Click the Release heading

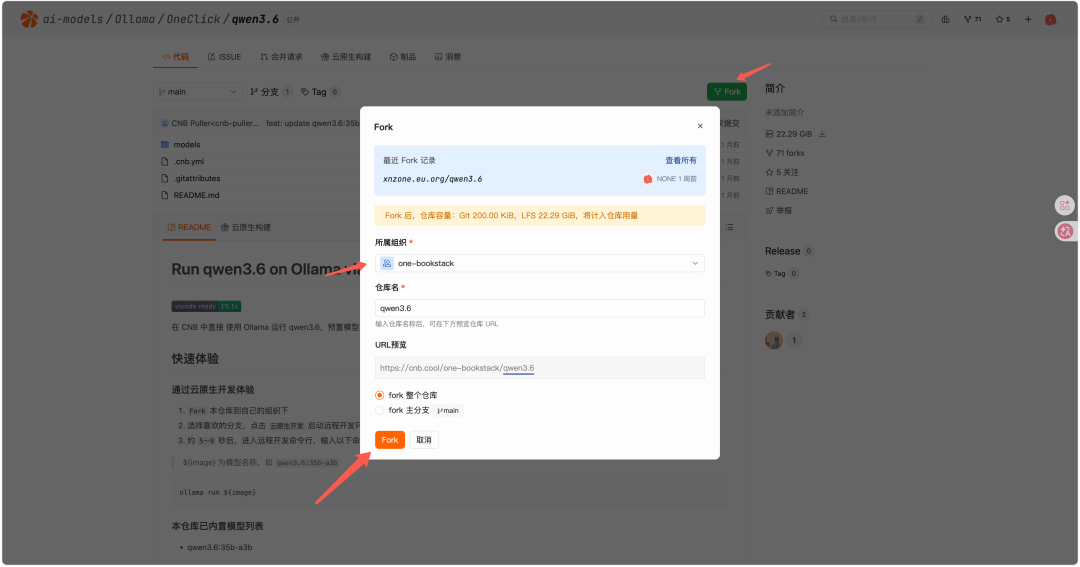point(782,251)
